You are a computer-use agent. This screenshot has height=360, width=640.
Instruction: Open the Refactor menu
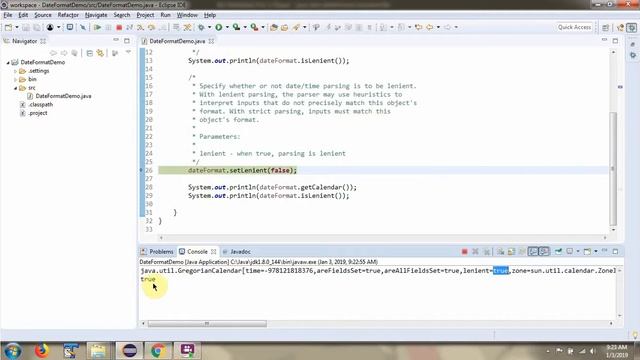[x=68, y=15]
